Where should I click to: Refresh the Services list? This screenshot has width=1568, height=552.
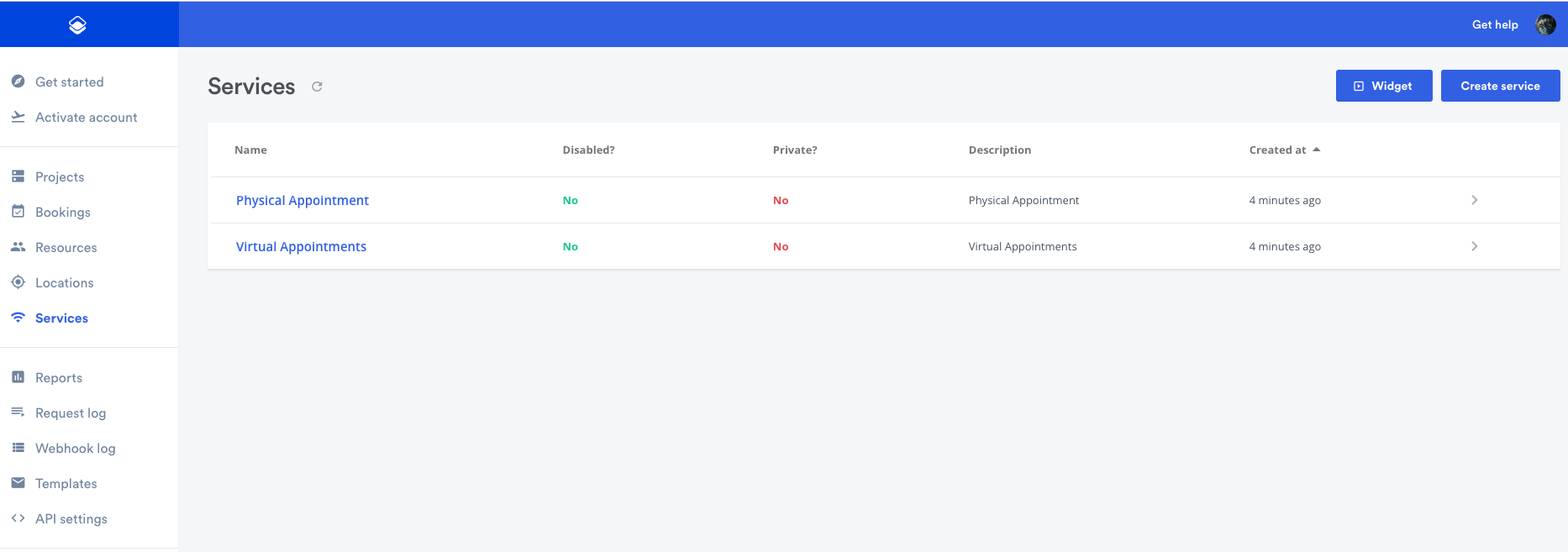pos(317,87)
